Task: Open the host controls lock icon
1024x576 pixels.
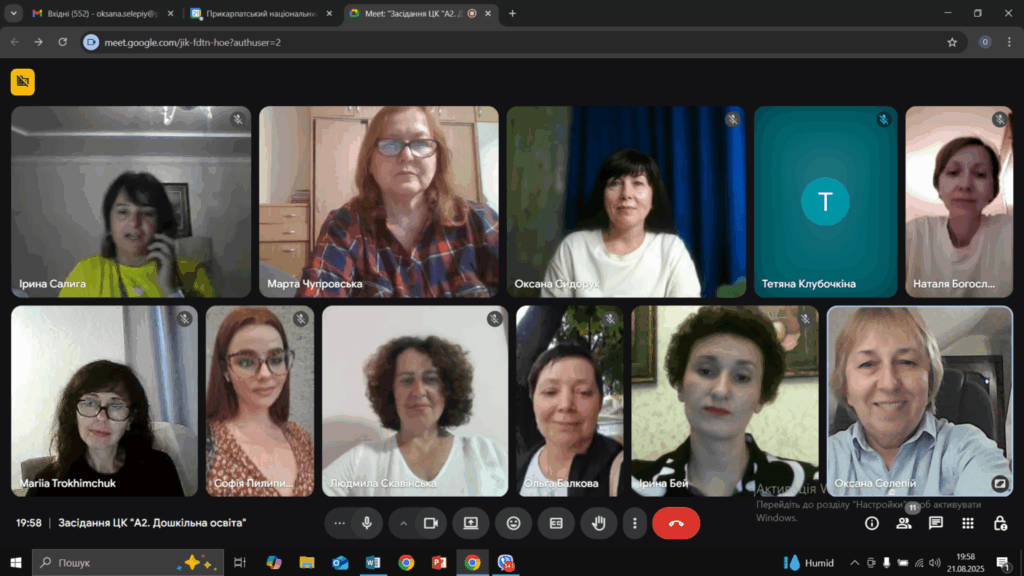Action: [x=1000, y=523]
